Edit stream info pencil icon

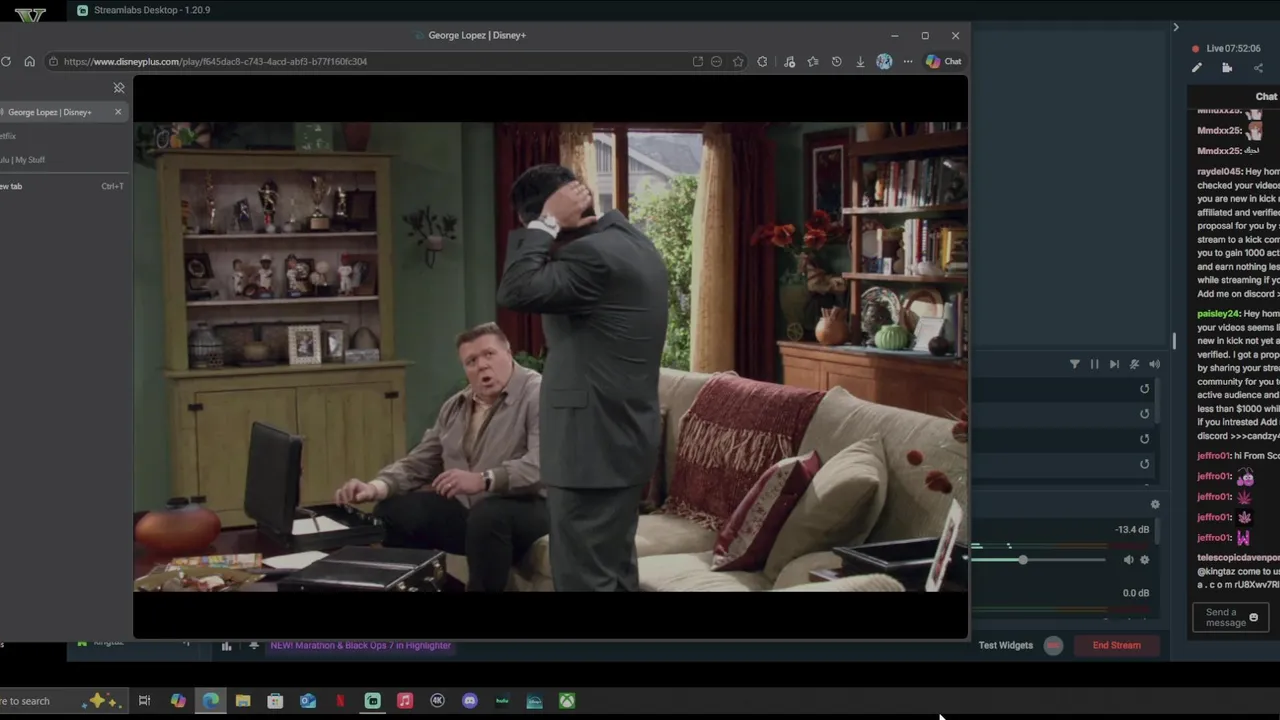coord(1197,68)
